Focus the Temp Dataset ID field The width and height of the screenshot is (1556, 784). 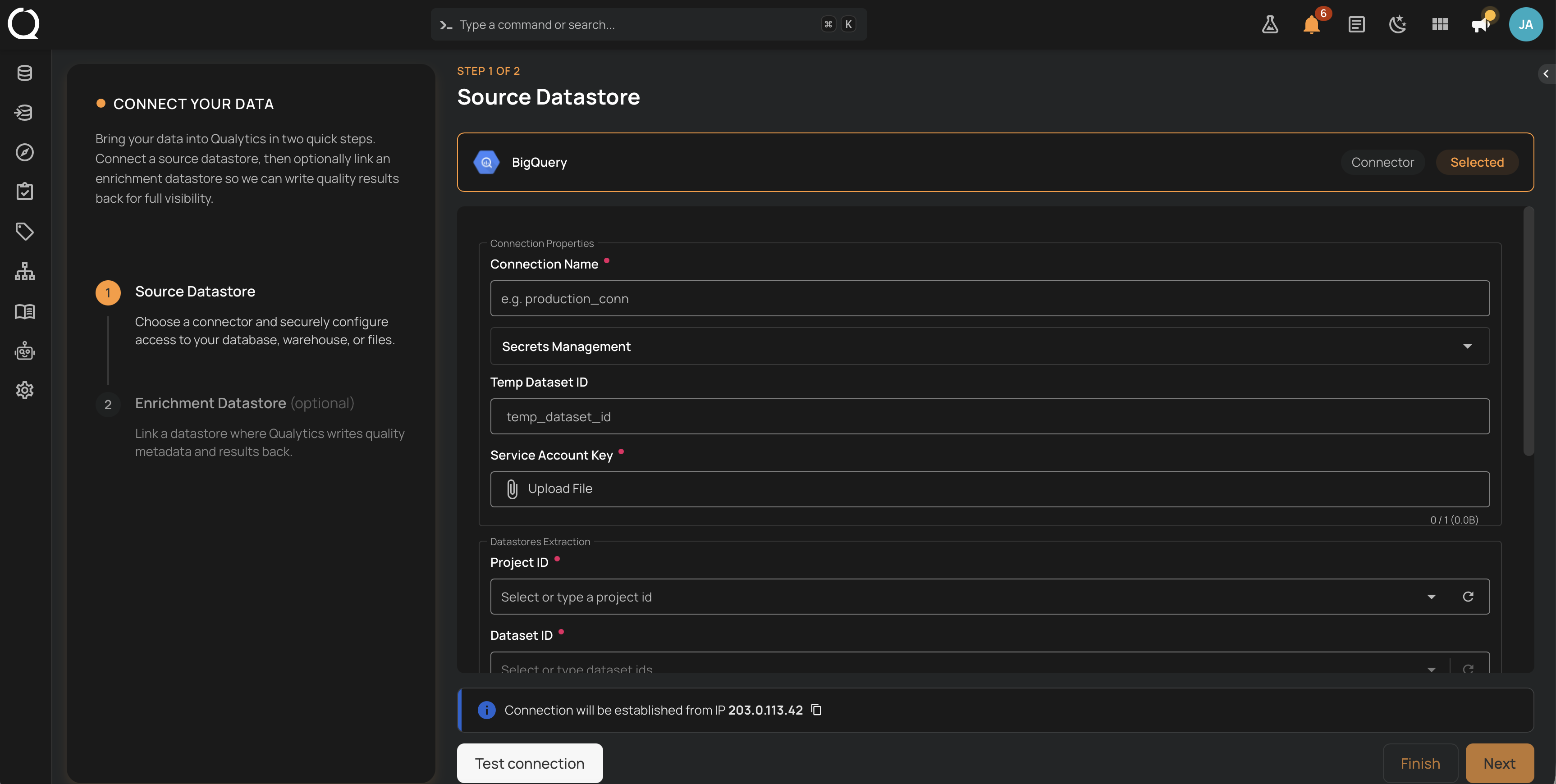pyautogui.click(x=989, y=416)
